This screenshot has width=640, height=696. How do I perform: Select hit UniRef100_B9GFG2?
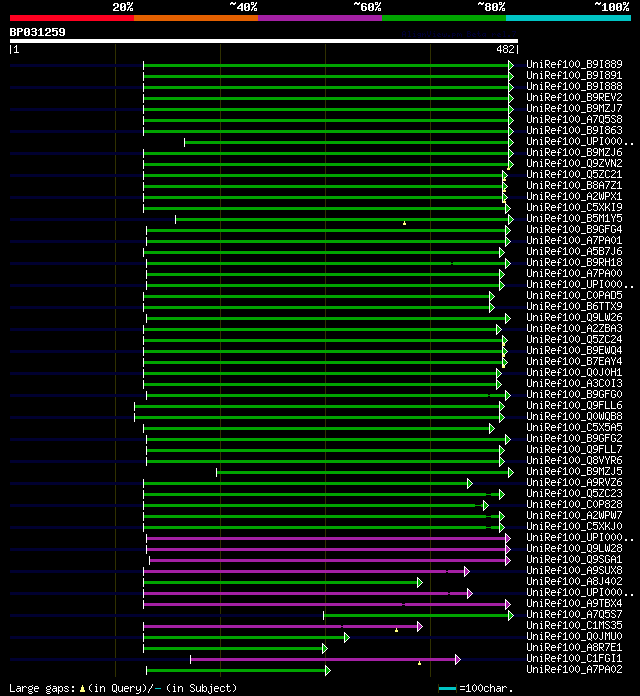[x=574, y=438]
